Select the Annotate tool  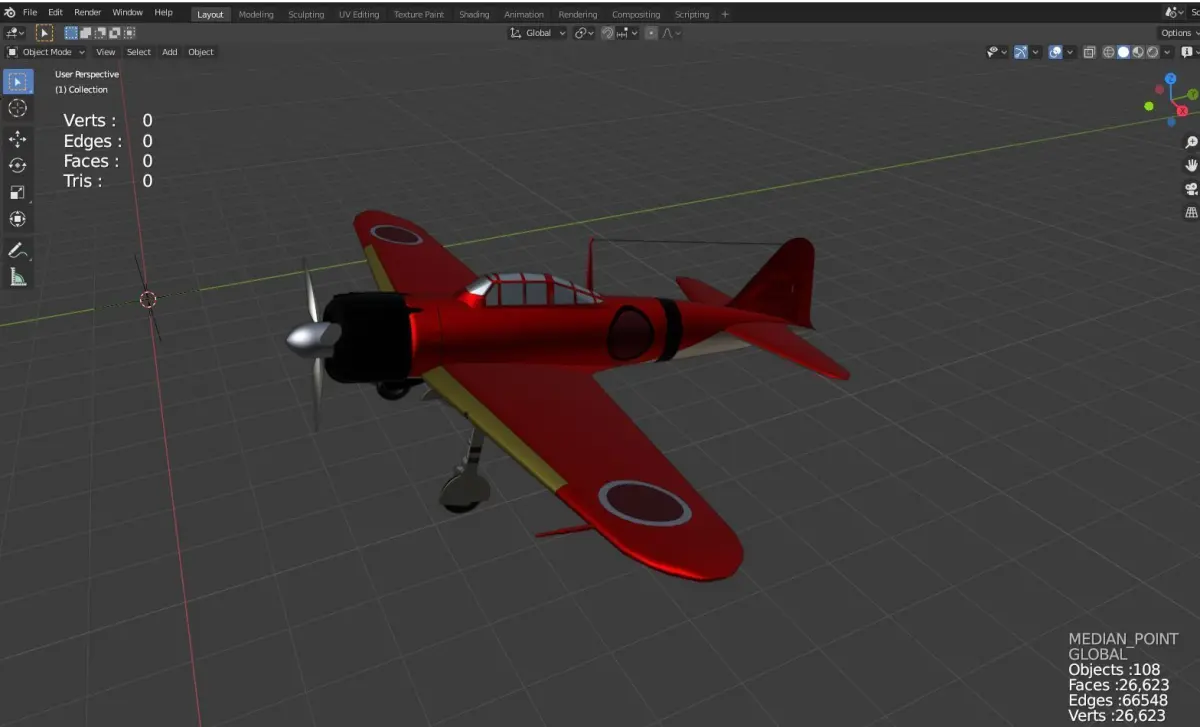point(18,250)
